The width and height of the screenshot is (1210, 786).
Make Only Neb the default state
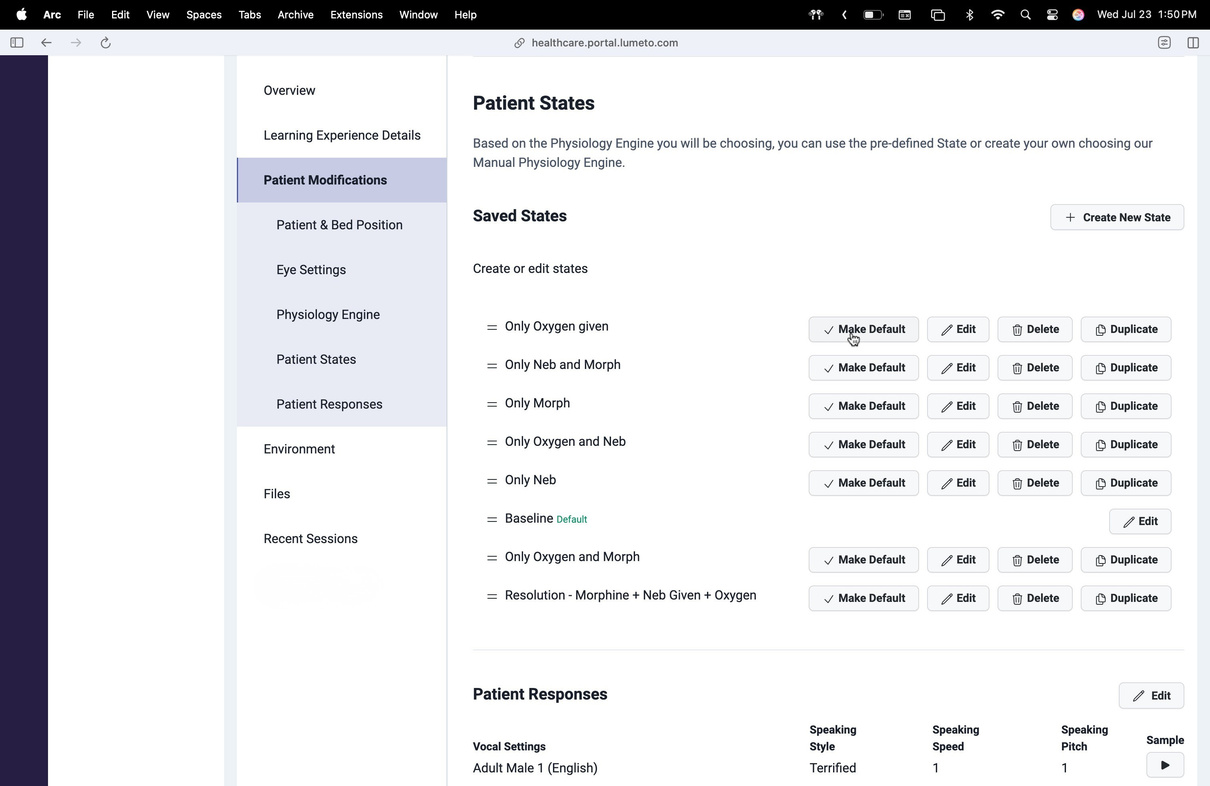(863, 483)
